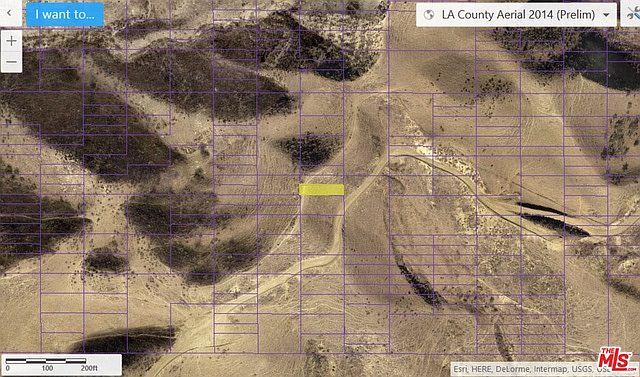This screenshot has width=640, height=377.
Task: Open the tools wrench-and-screwdriver icon
Action: coord(632,14)
